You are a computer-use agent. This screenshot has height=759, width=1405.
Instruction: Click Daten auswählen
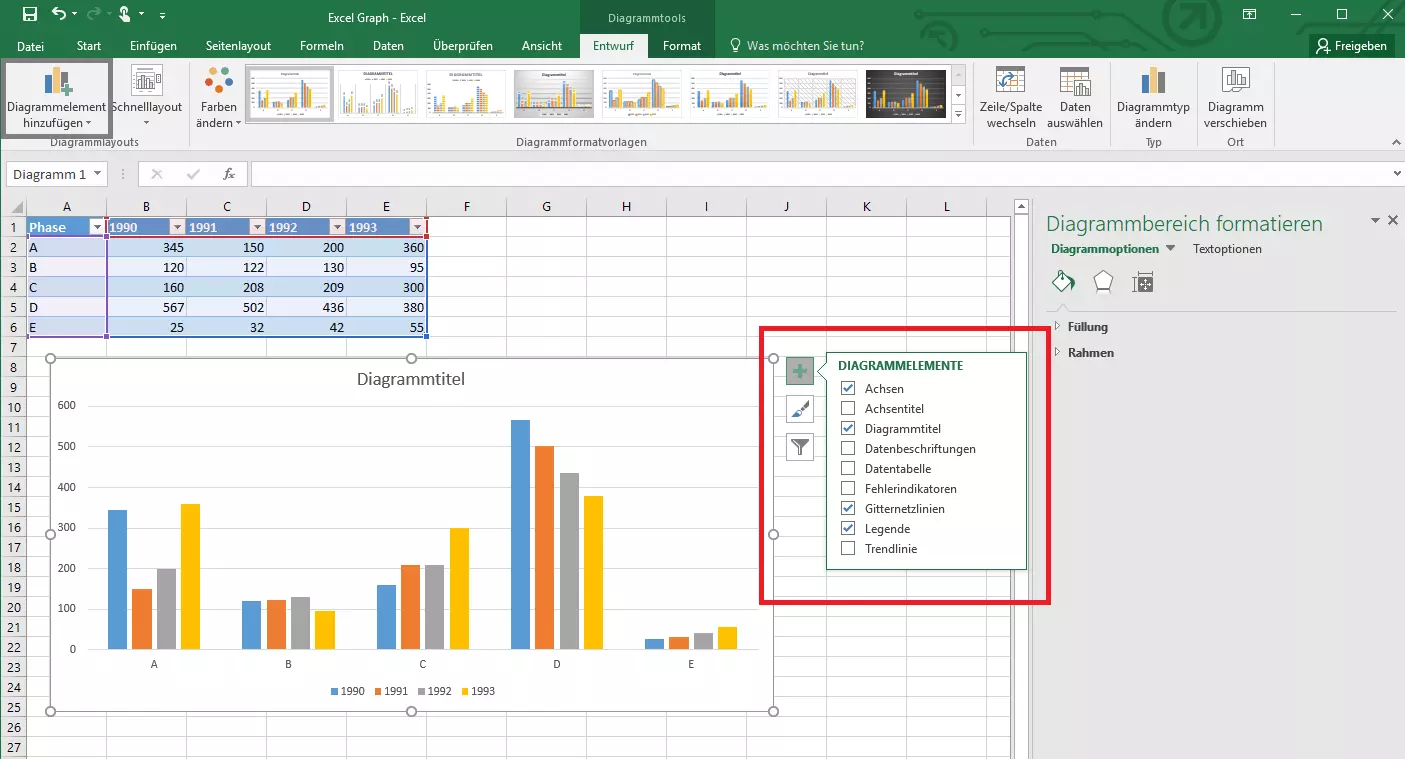click(1075, 97)
